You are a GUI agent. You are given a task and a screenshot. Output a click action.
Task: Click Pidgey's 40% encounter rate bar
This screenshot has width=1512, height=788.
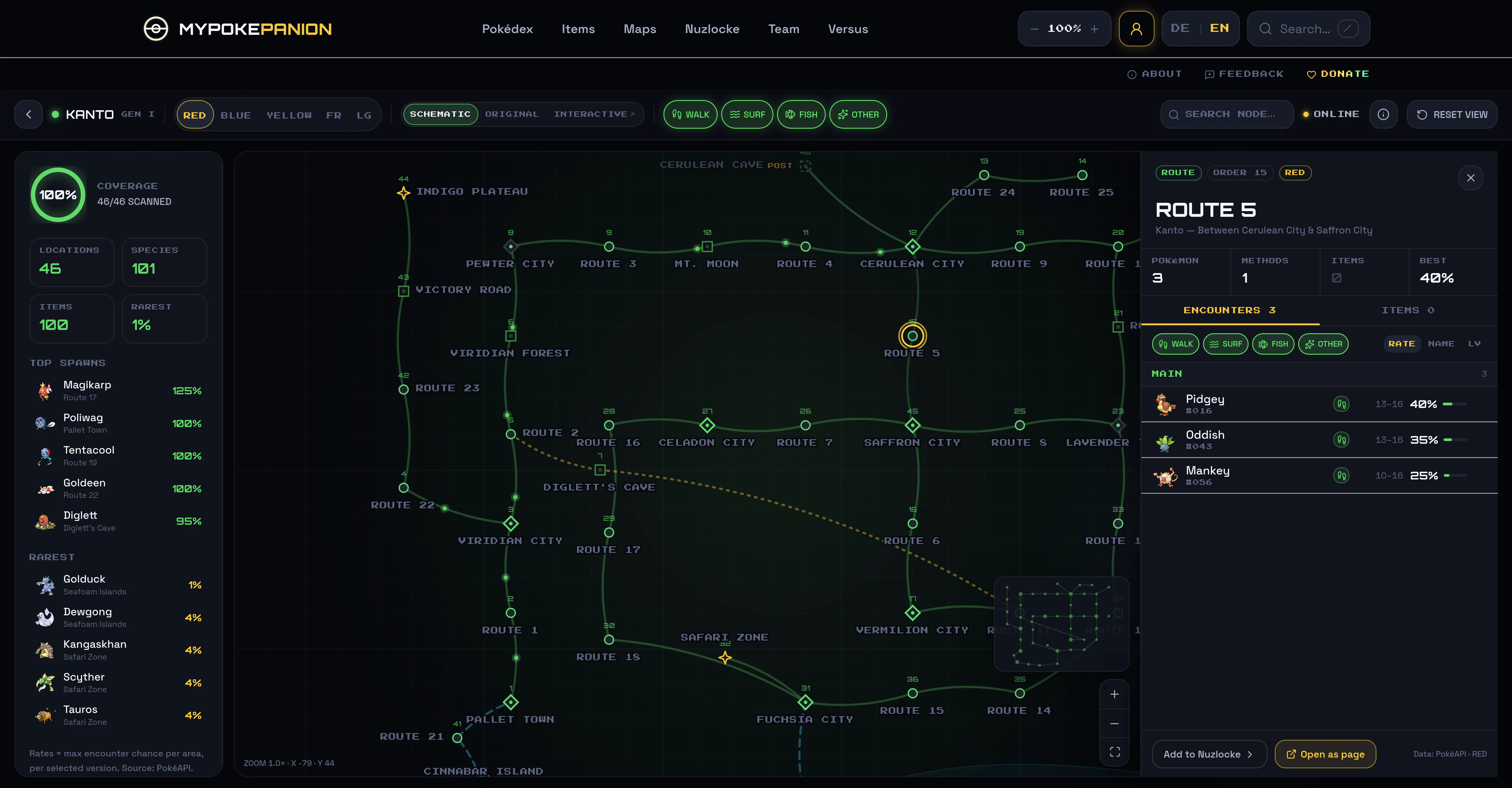tap(1455, 404)
